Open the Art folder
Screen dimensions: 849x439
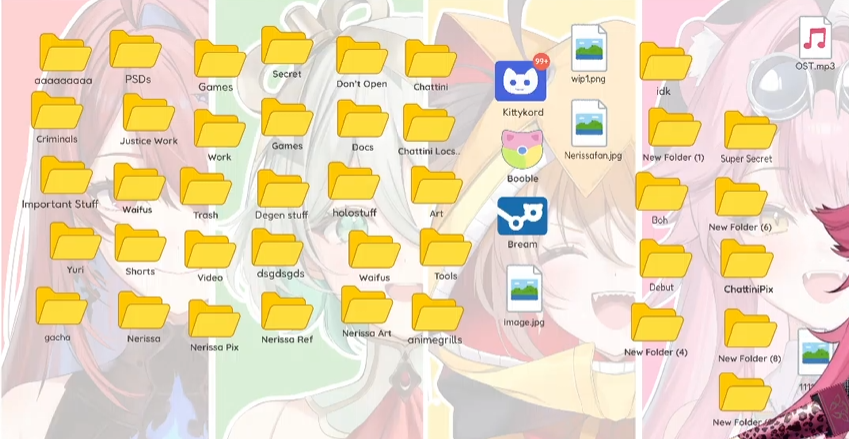point(436,185)
